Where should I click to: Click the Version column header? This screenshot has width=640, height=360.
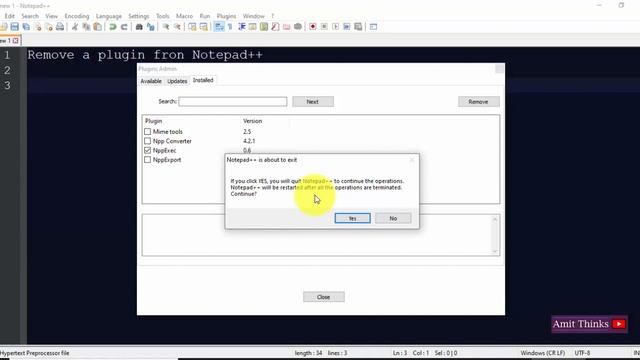pyautogui.click(x=252, y=121)
